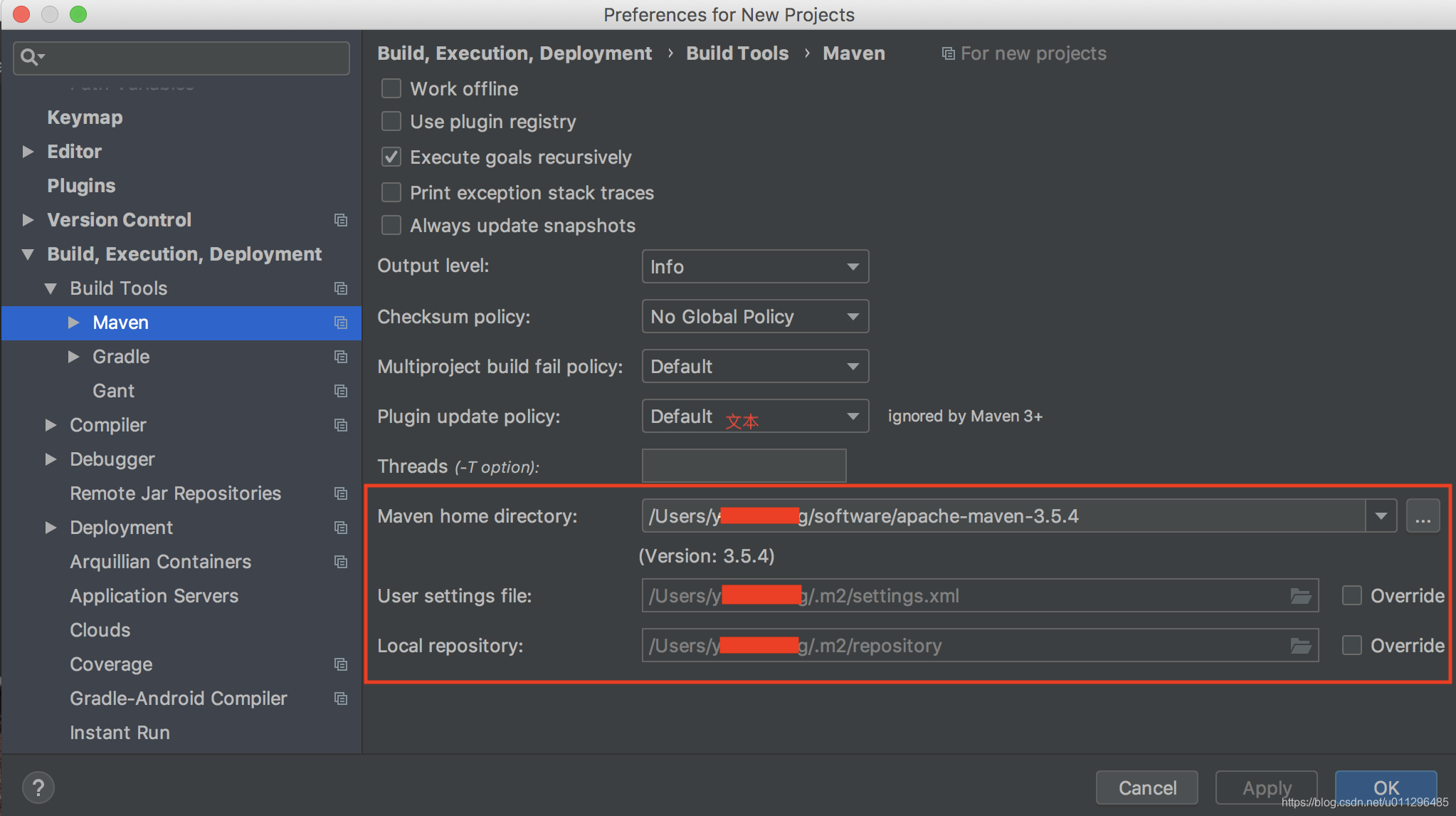
Task: Collapse the Build, Execution, Deployment node
Action: 28,254
